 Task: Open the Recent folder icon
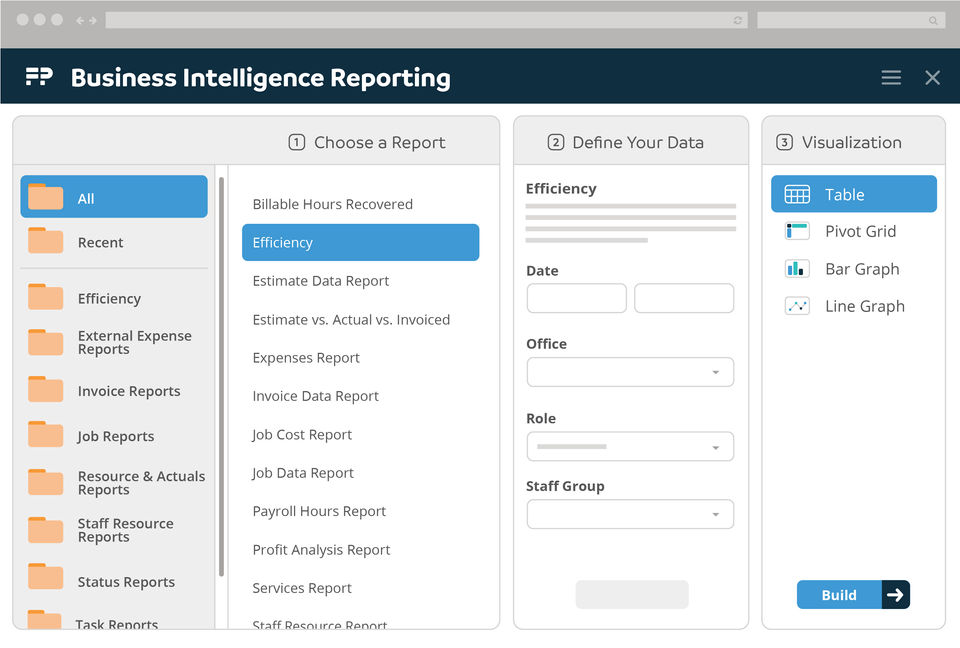click(x=46, y=242)
